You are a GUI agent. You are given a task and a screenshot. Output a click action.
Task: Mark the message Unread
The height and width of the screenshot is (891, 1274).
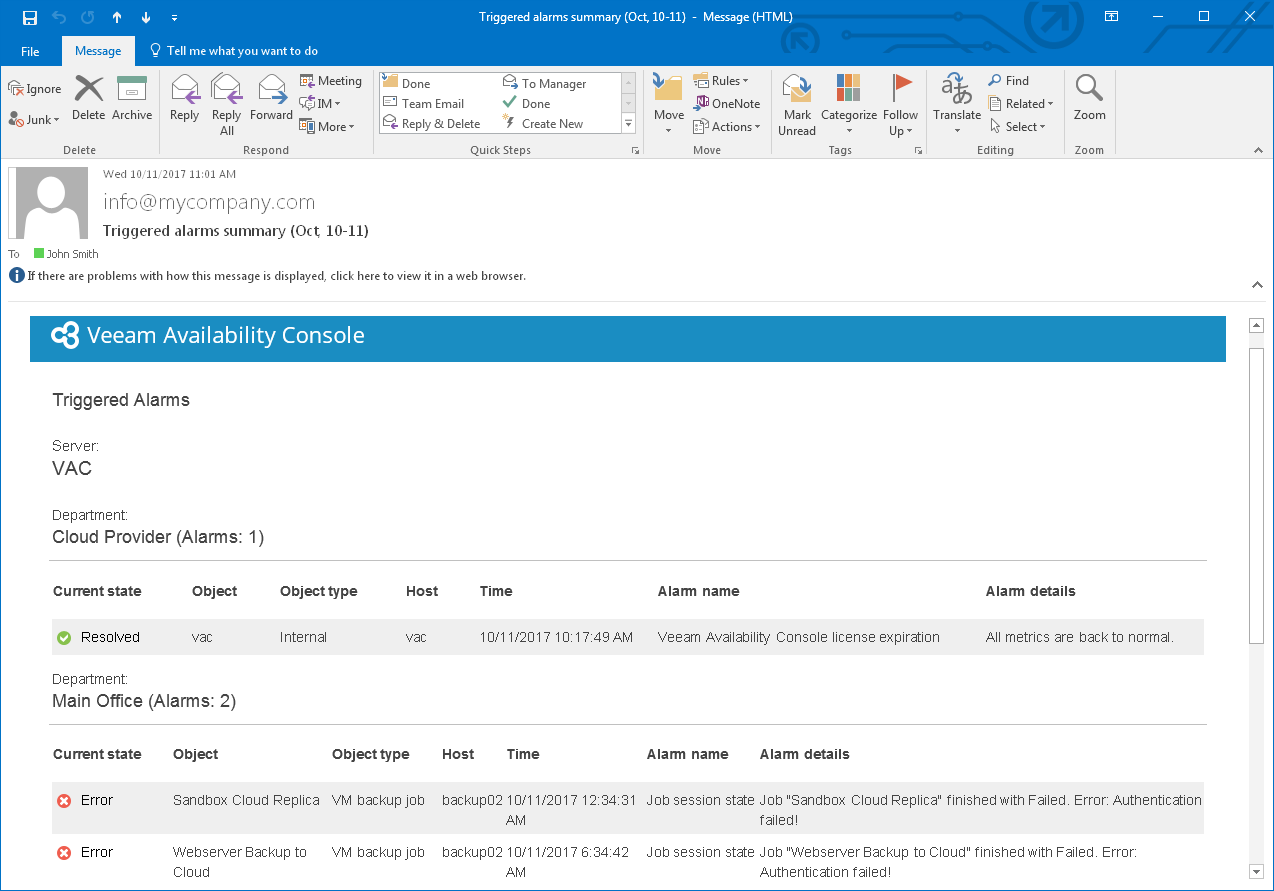(x=797, y=105)
